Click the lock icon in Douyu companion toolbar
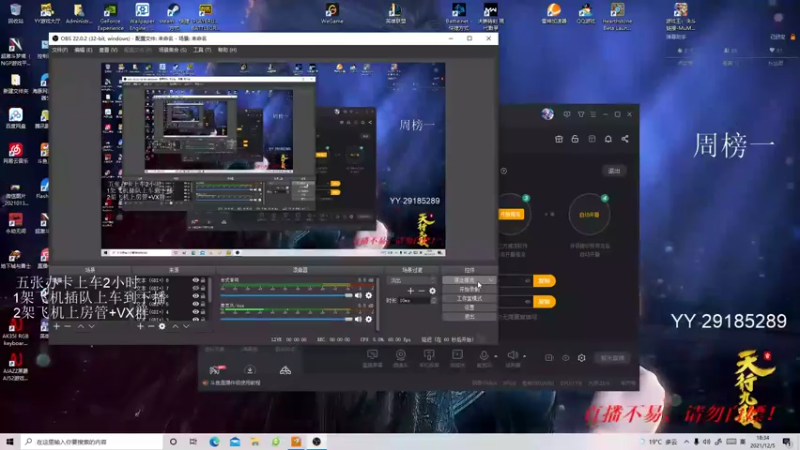The image size is (800, 450). (575, 139)
